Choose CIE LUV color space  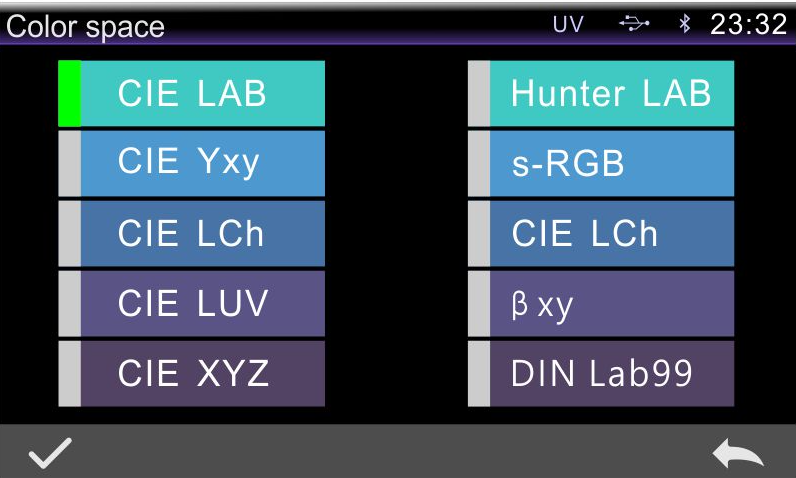pyautogui.click(x=202, y=303)
